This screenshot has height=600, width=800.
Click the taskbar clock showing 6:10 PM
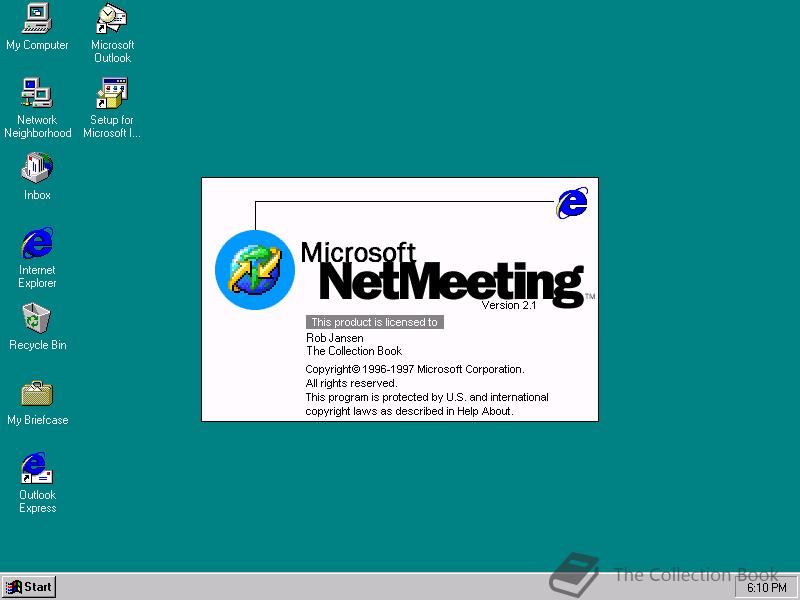766,588
